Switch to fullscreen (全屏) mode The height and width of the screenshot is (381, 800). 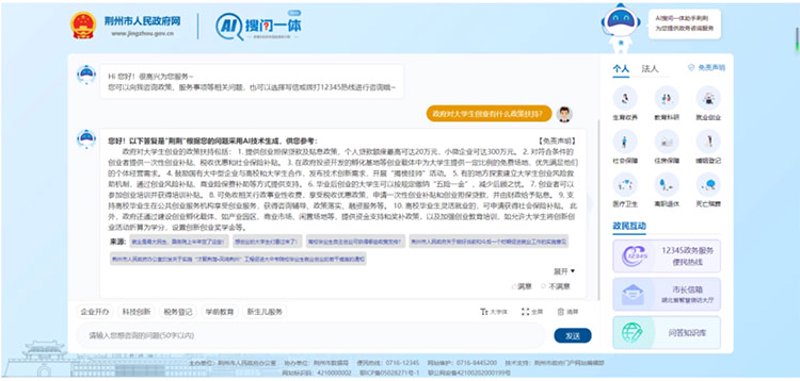[x=533, y=312]
